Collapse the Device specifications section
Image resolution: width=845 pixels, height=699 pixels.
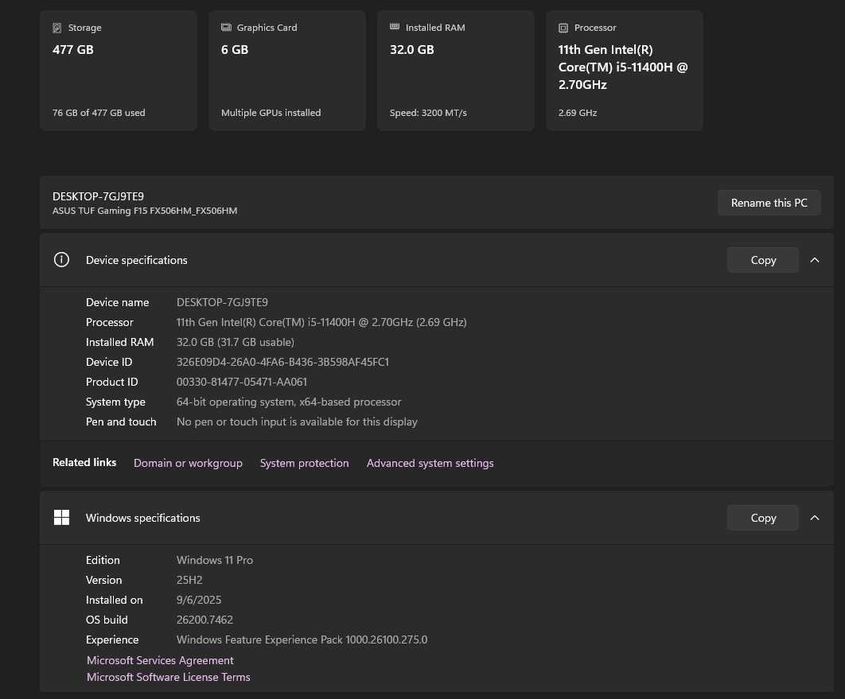815,260
